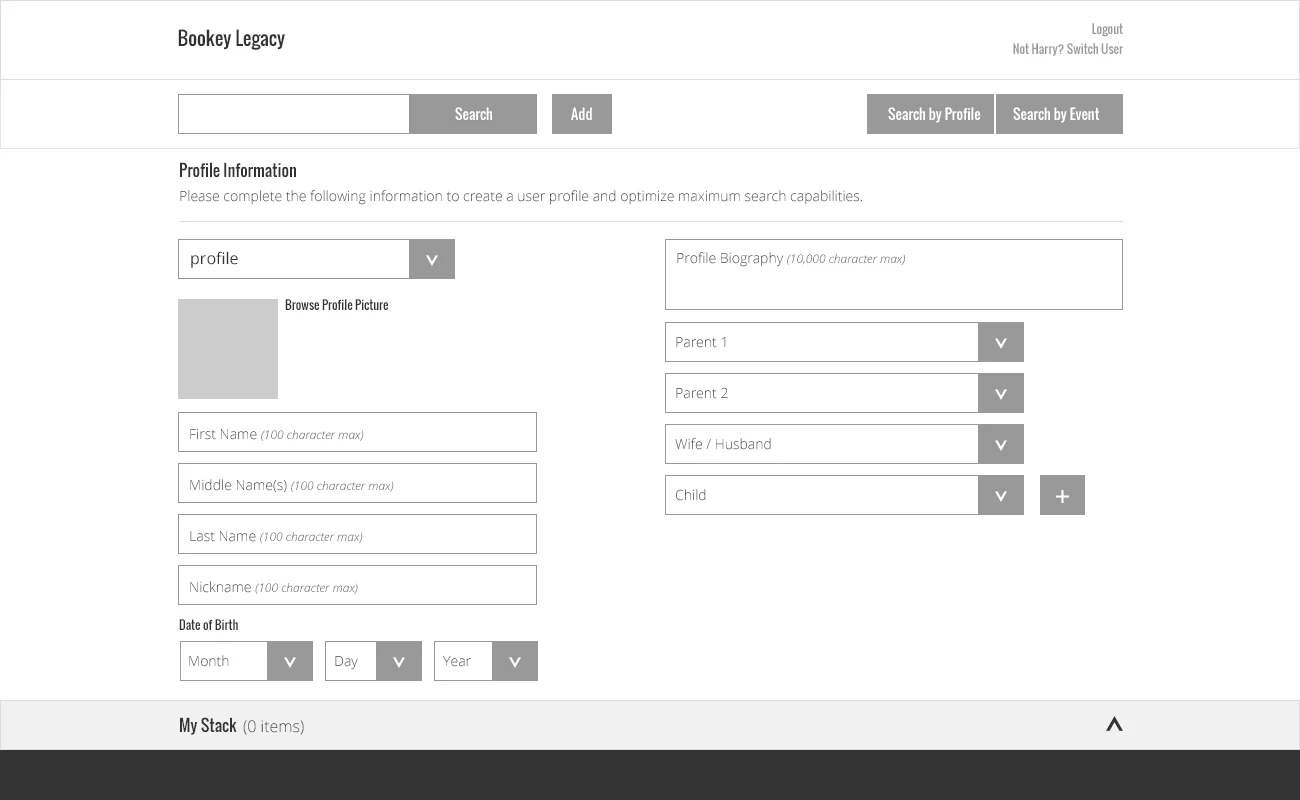This screenshot has height=800, width=1300.
Task: Click the Logout link
Action: 1107,29
